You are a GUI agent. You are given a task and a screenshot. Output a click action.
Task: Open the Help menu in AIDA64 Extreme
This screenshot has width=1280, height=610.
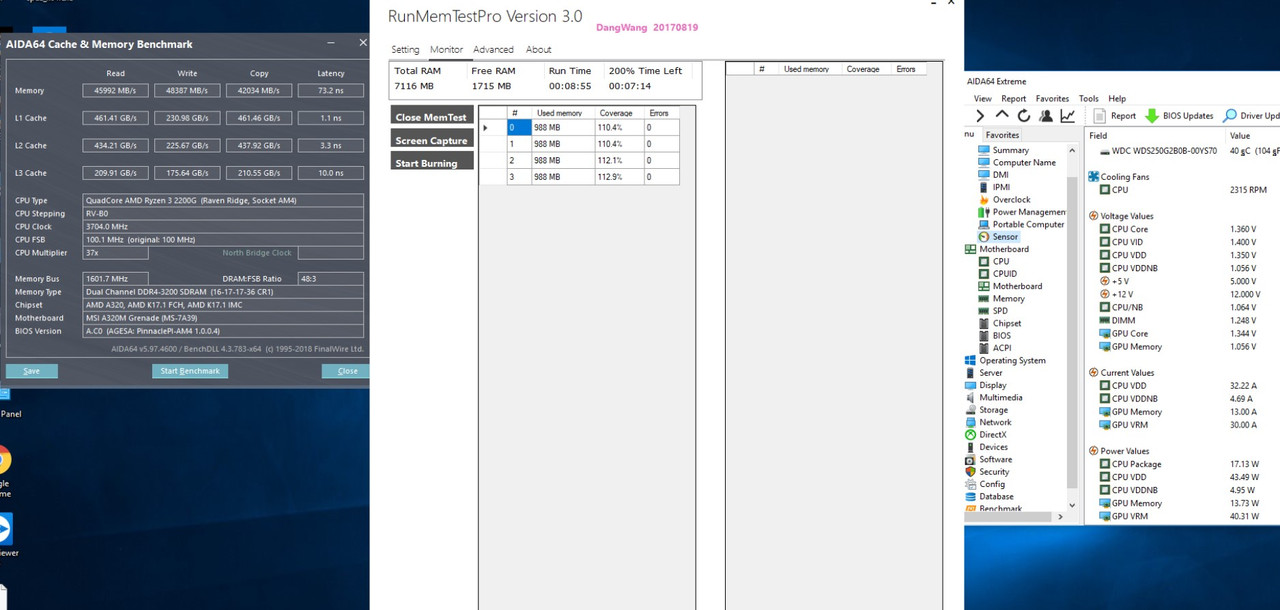(1117, 99)
